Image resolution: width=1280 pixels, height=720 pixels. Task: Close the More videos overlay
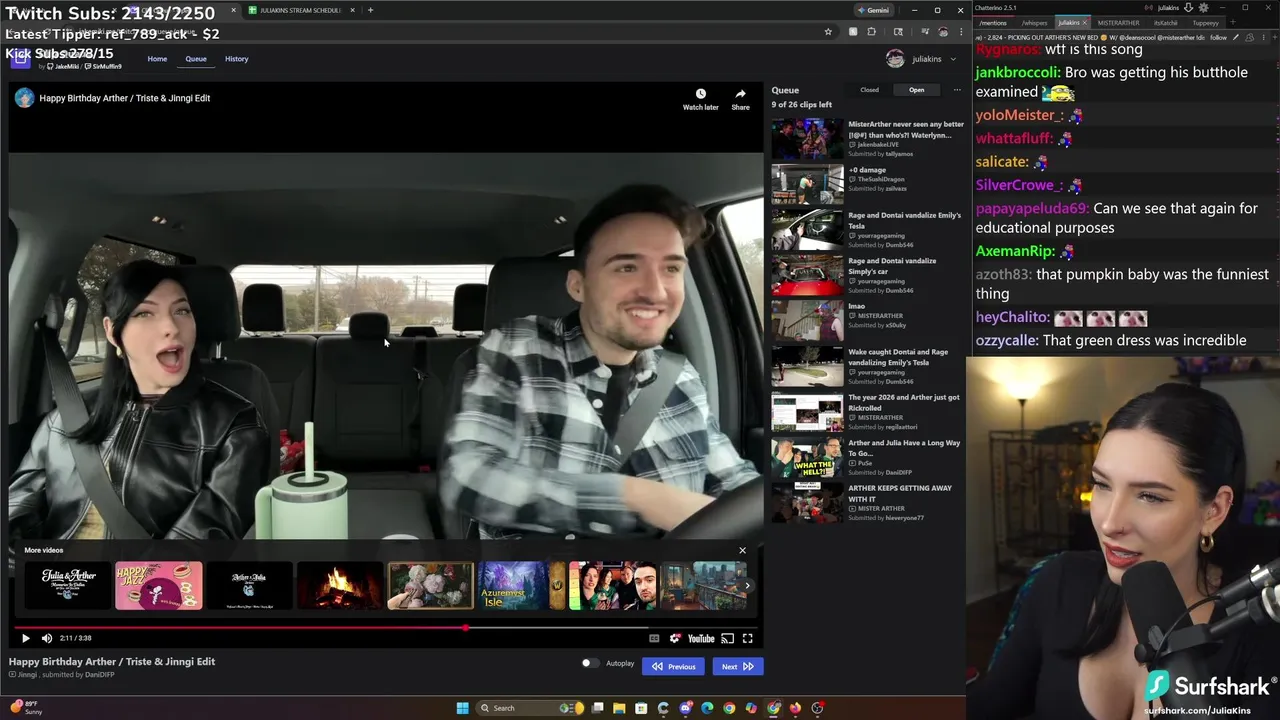coord(742,550)
